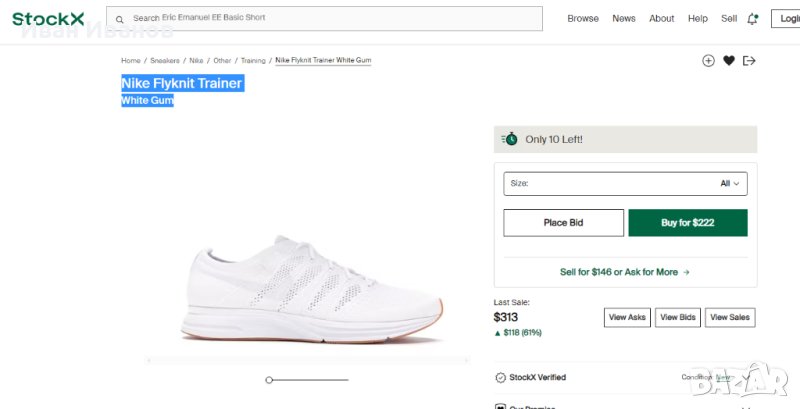Click the StockX logo

point(48,18)
